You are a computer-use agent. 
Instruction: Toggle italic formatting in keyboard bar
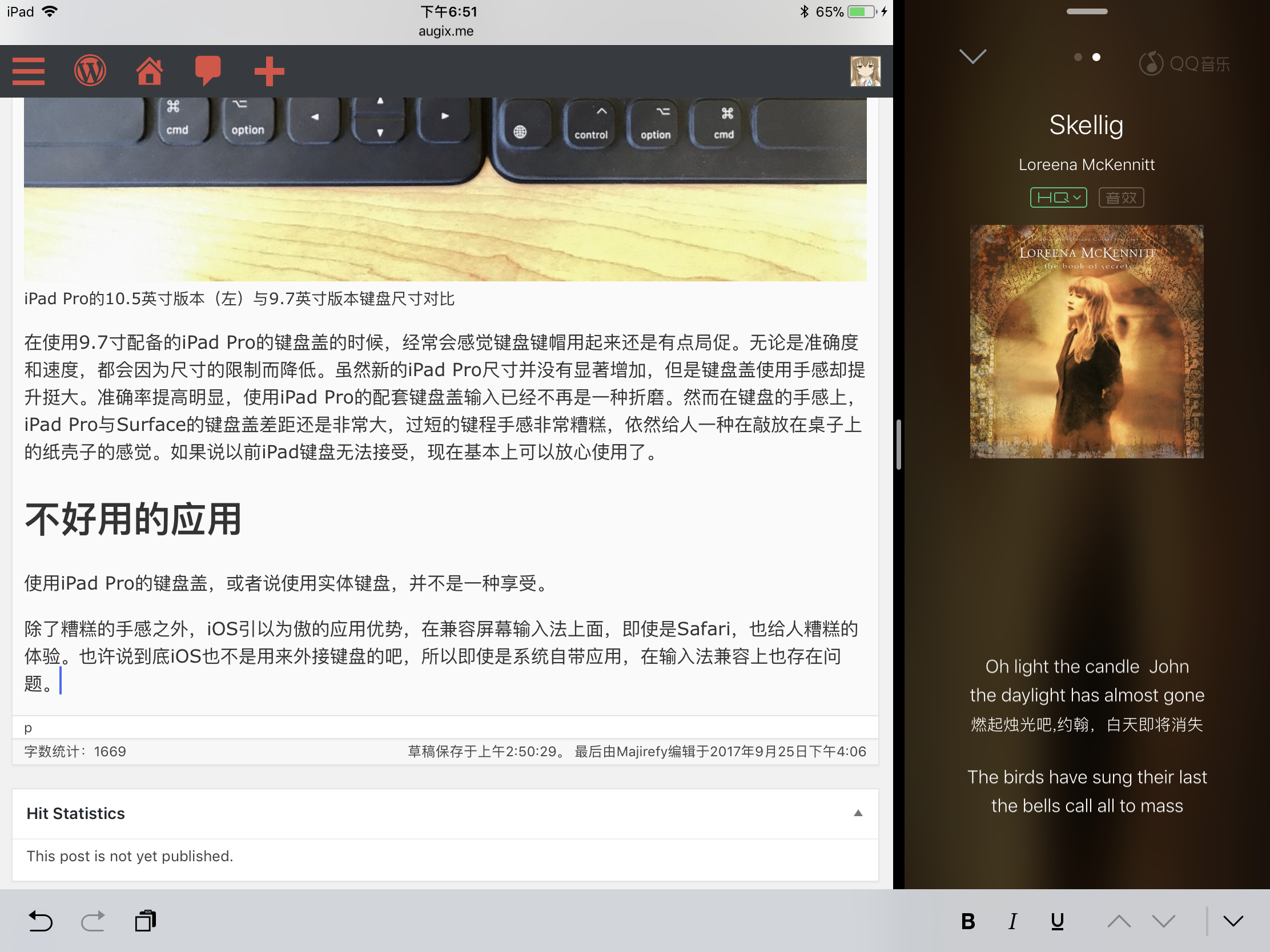click(x=1013, y=922)
